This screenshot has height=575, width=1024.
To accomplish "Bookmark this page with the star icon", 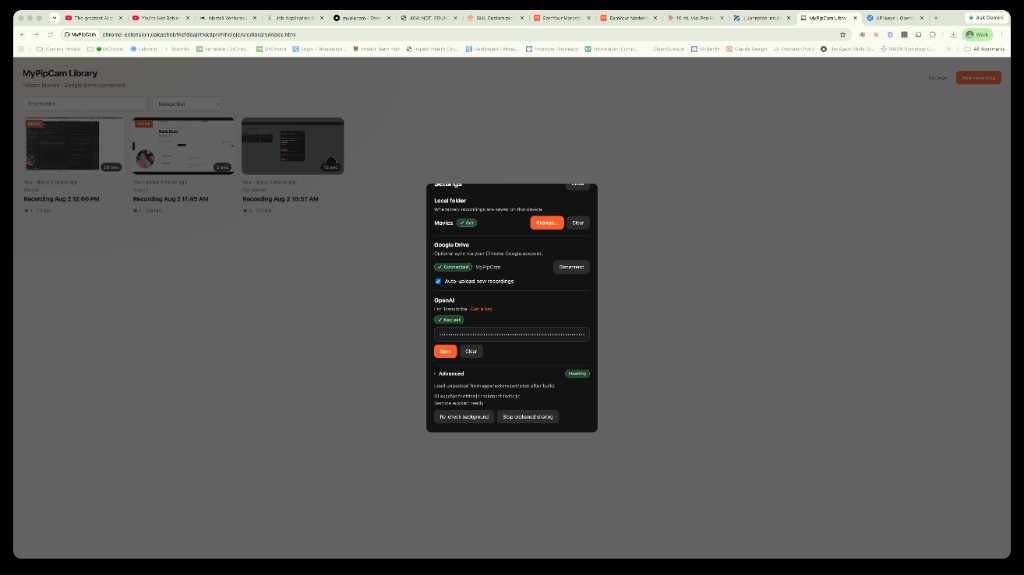I will coord(842,35).
